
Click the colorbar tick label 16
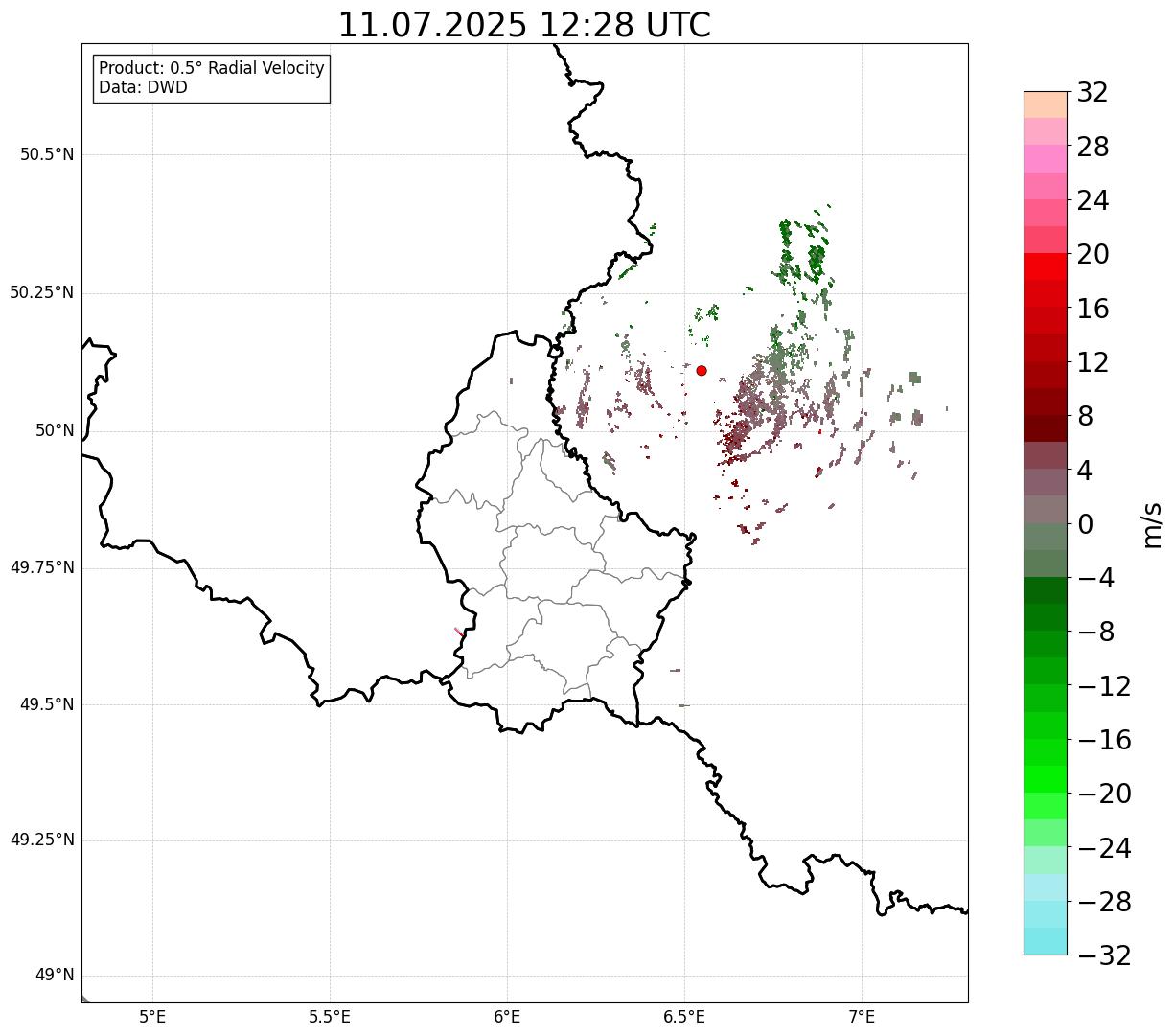coord(1093,309)
